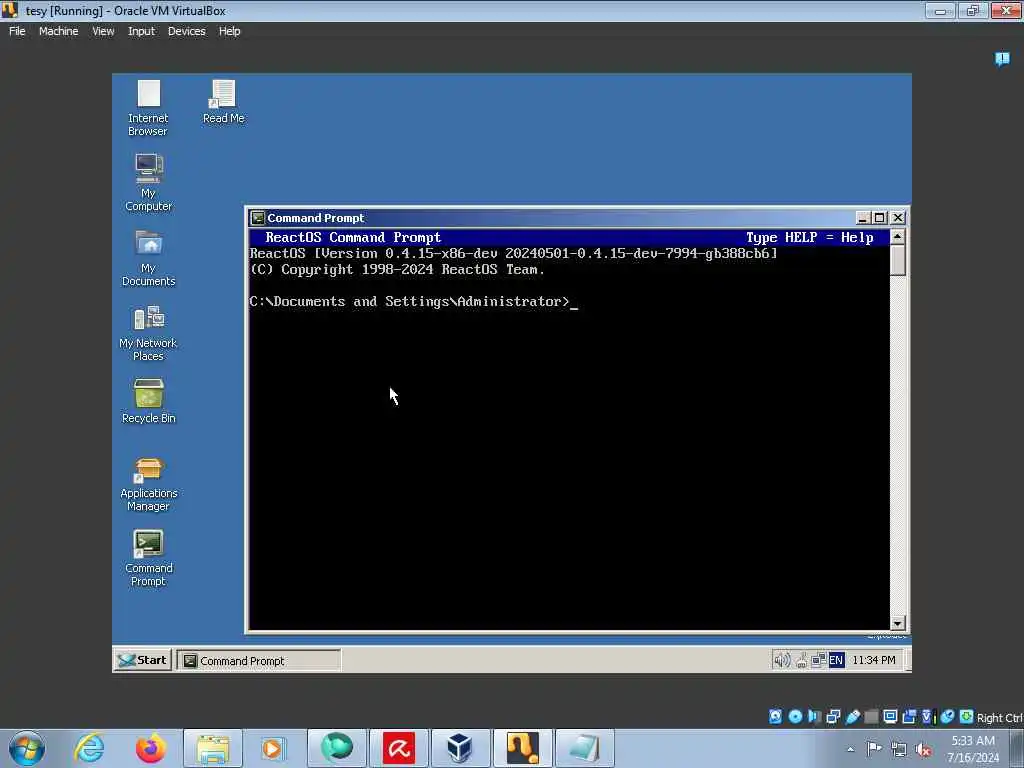Open Firefox from Windows taskbar
This screenshot has width=1024, height=768.
click(x=150, y=748)
